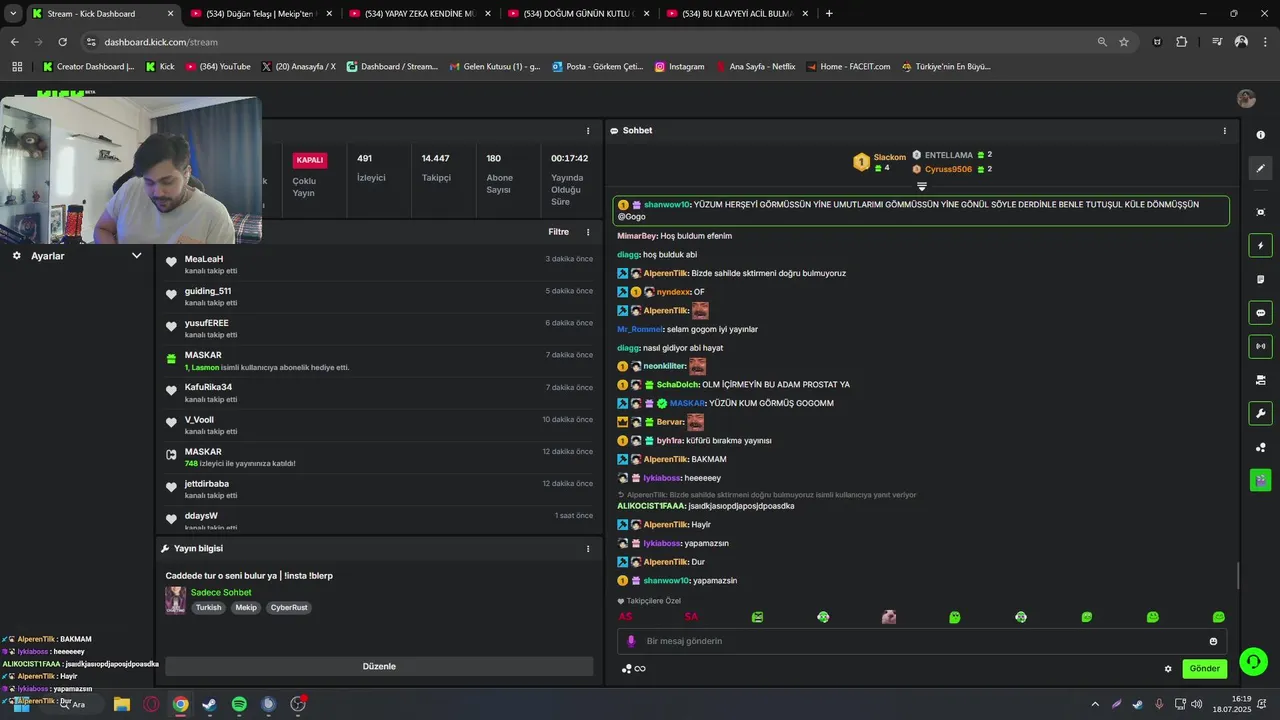Click the lightning bolt icon in right sidebar

click(x=1260, y=246)
